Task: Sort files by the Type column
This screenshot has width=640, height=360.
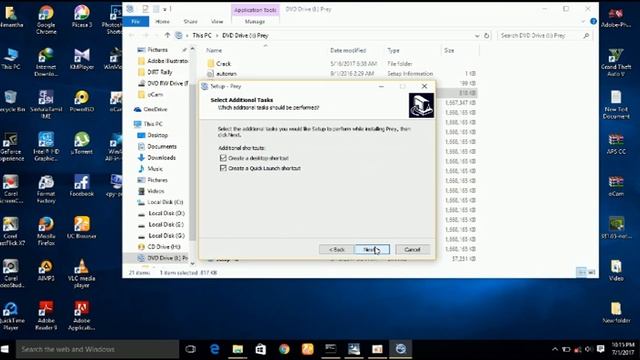Action: pos(393,51)
